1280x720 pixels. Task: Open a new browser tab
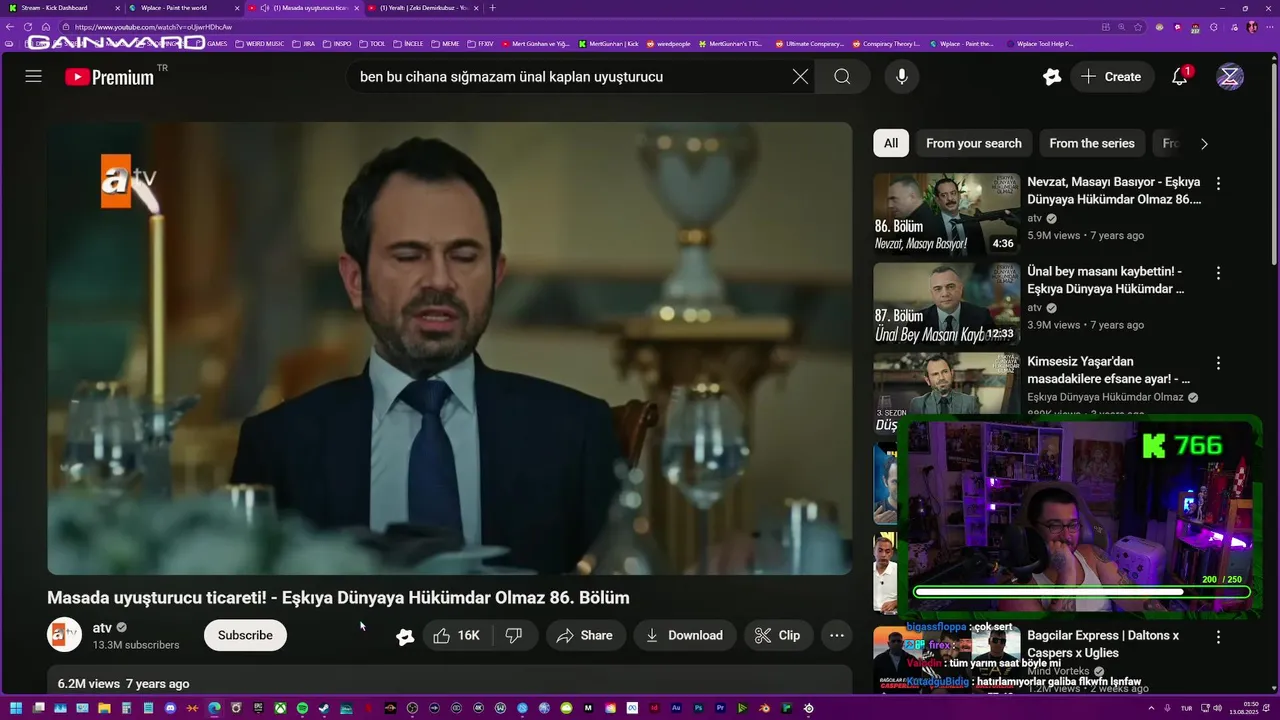click(492, 8)
